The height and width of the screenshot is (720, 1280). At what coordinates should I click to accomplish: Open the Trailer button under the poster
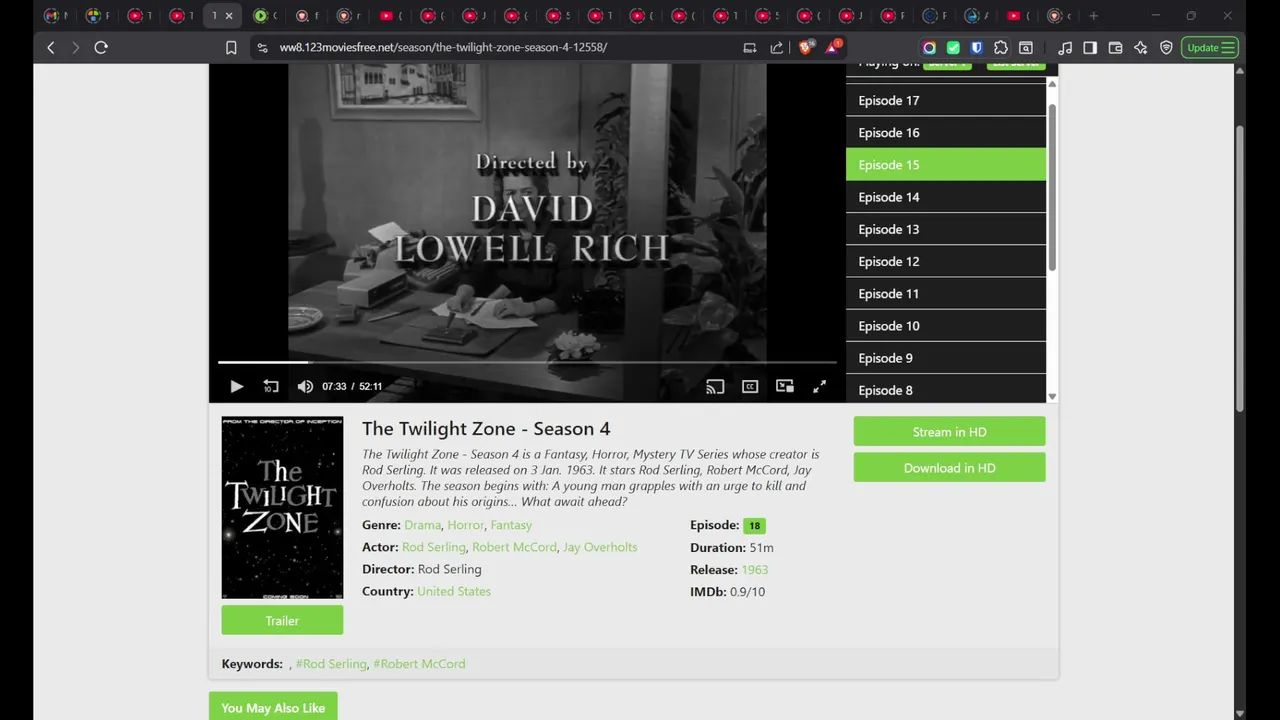click(282, 620)
